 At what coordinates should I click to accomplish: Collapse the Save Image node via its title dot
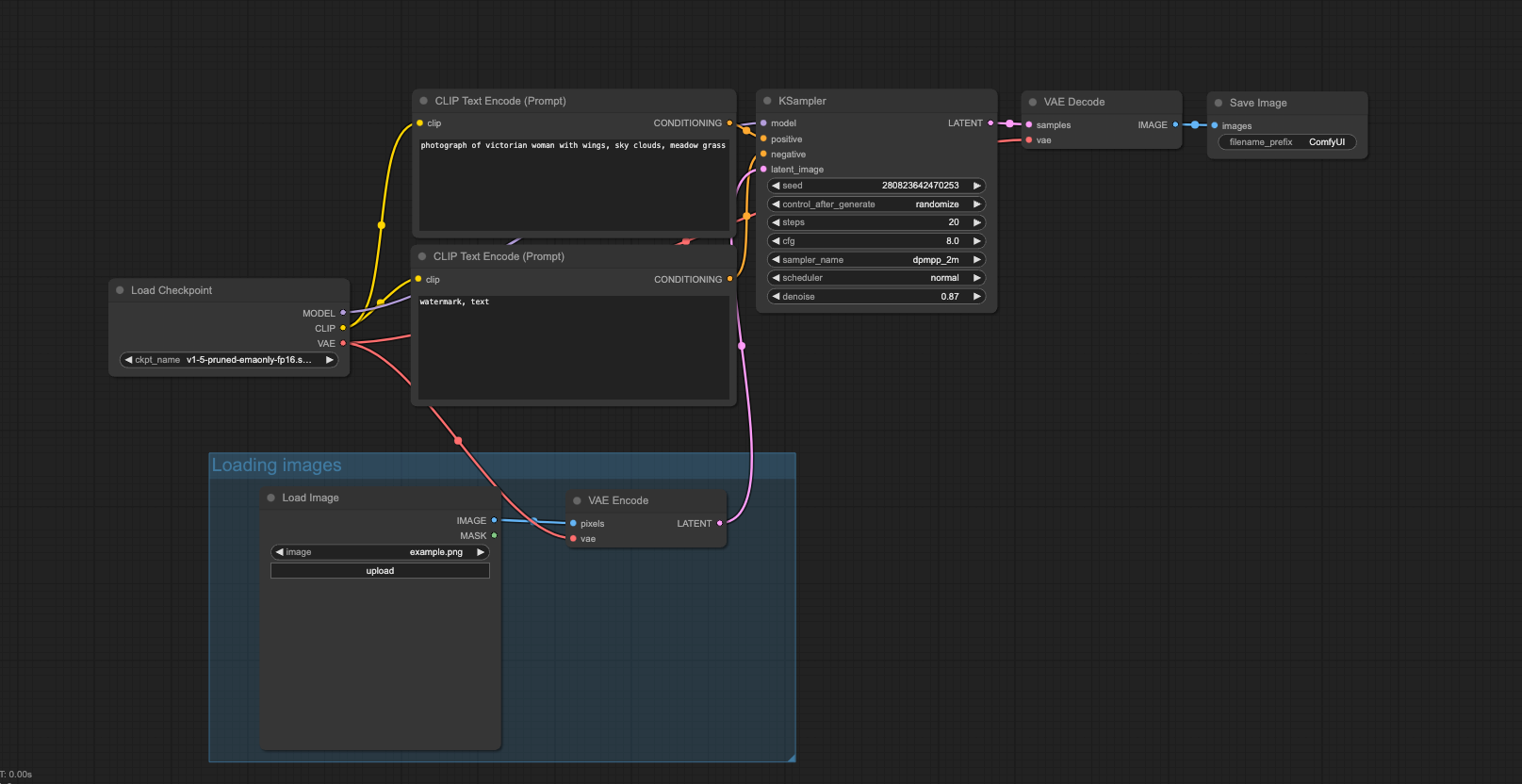click(1219, 103)
